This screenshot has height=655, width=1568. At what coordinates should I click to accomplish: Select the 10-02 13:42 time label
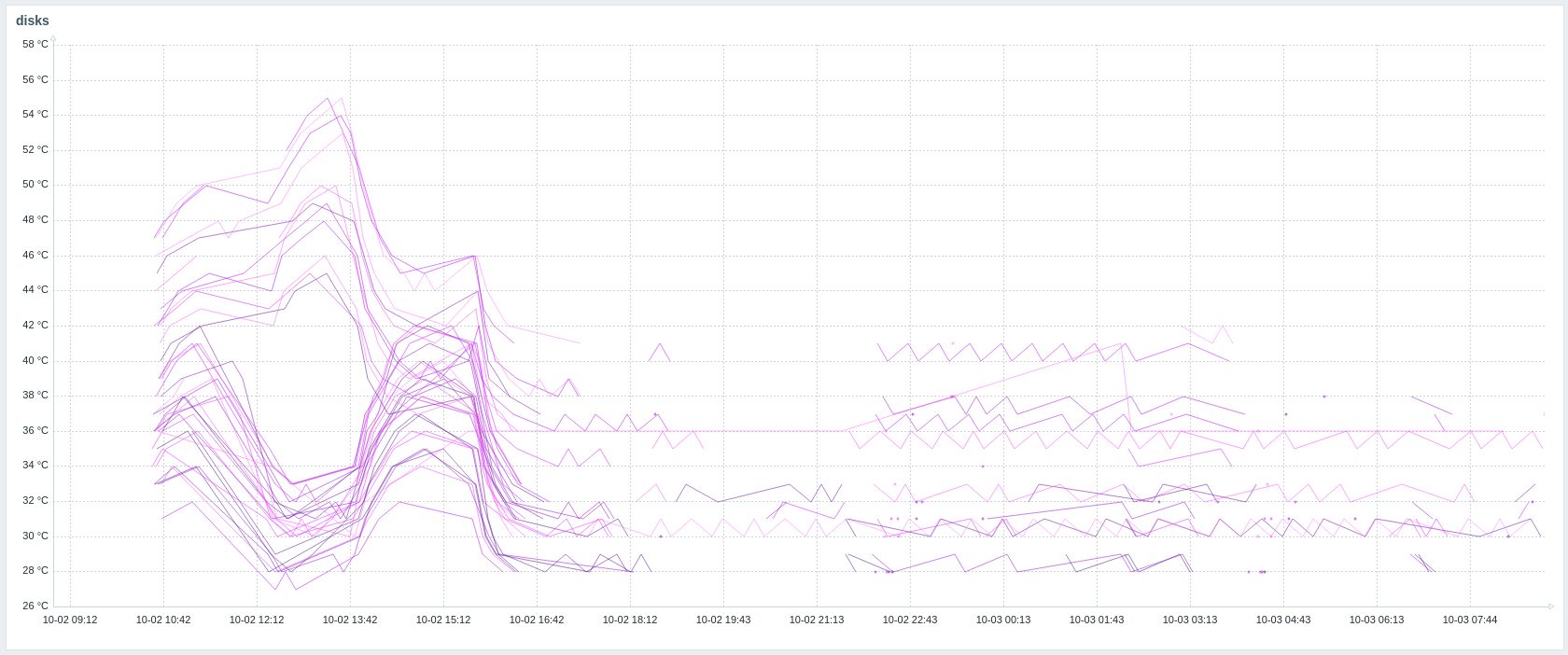tap(350, 620)
